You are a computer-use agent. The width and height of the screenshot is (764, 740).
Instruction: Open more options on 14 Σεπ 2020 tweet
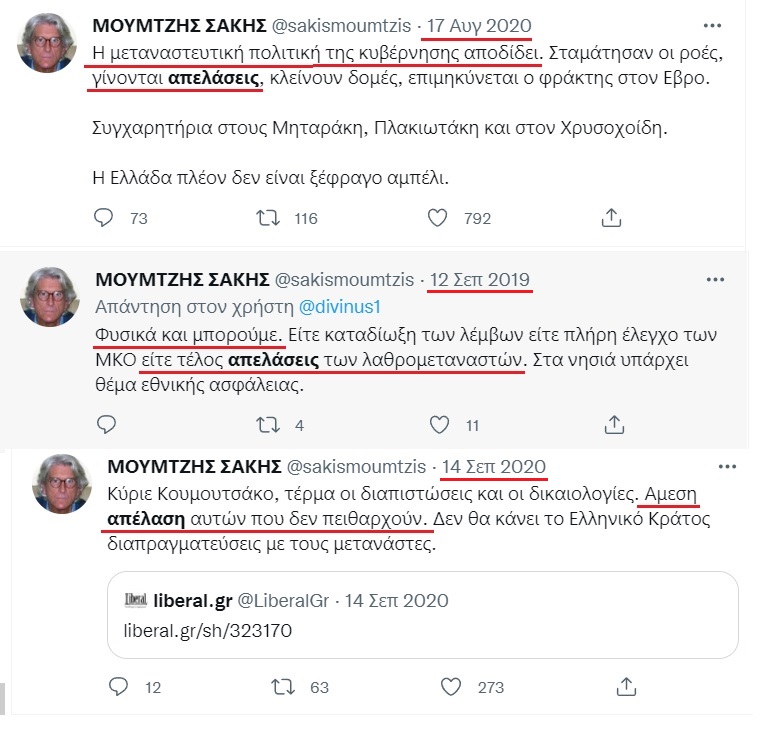click(727, 467)
